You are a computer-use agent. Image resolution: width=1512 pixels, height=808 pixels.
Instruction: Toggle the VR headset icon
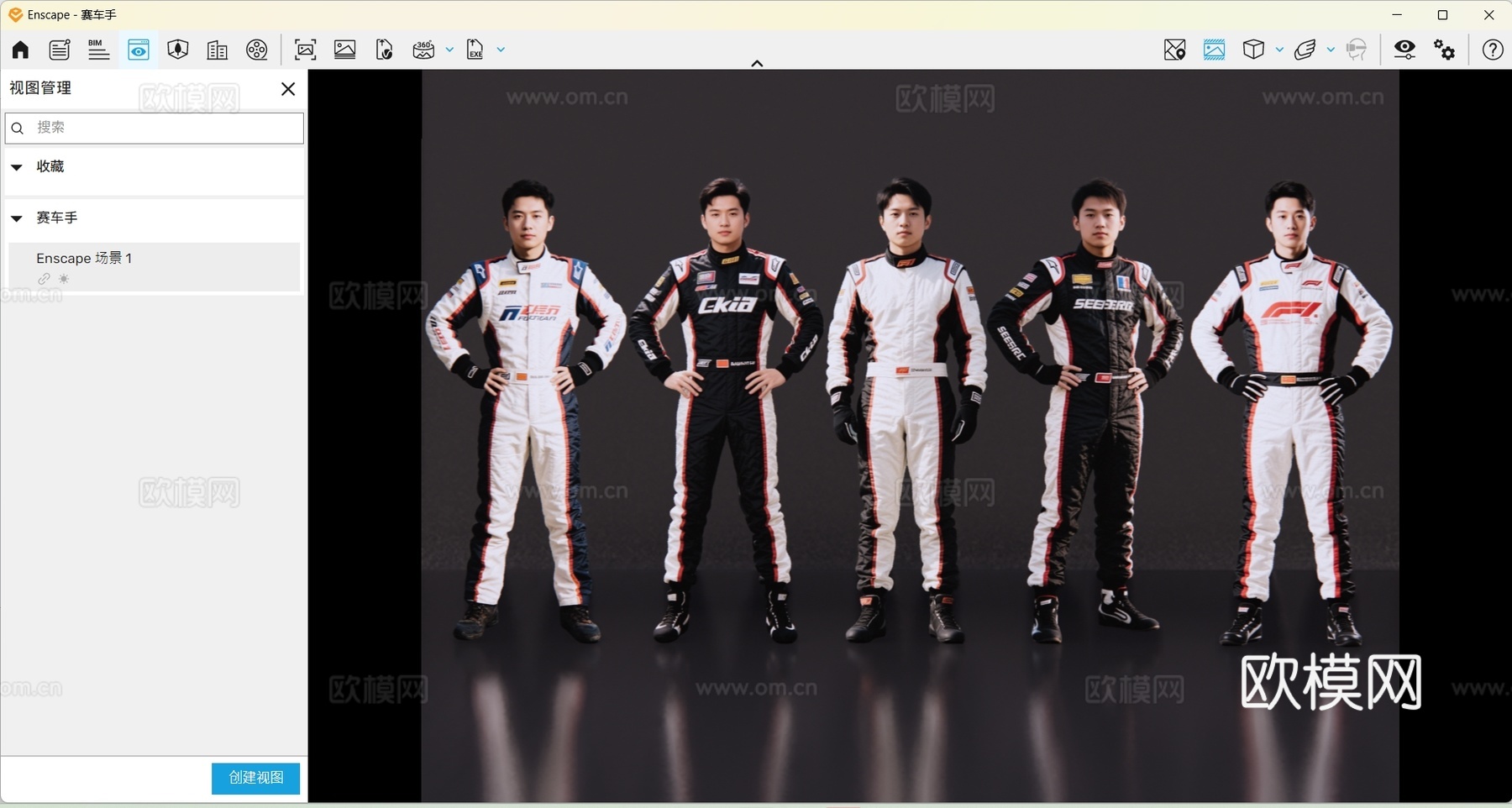click(1357, 50)
